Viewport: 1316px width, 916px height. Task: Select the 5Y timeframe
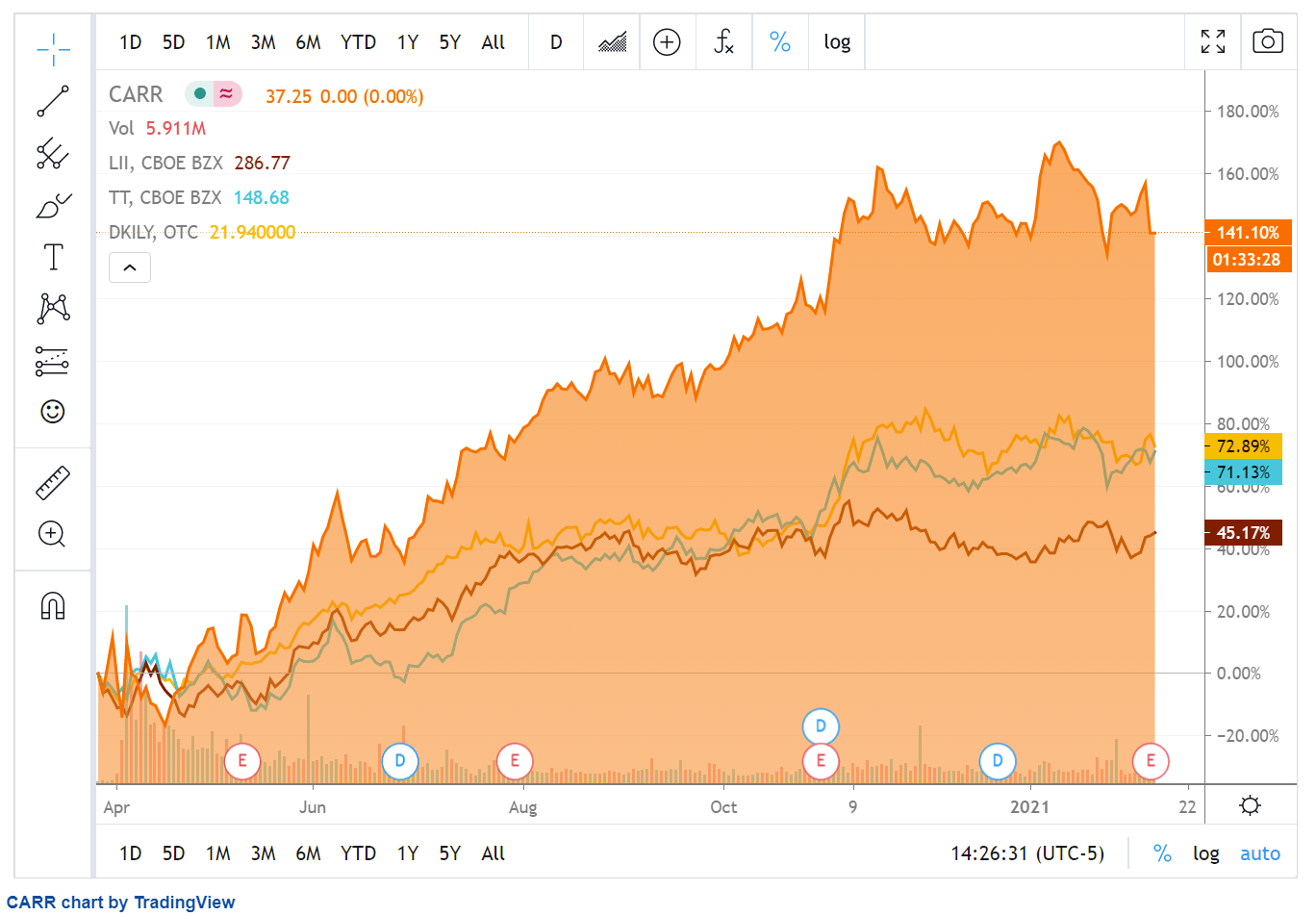click(x=448, y=41)
